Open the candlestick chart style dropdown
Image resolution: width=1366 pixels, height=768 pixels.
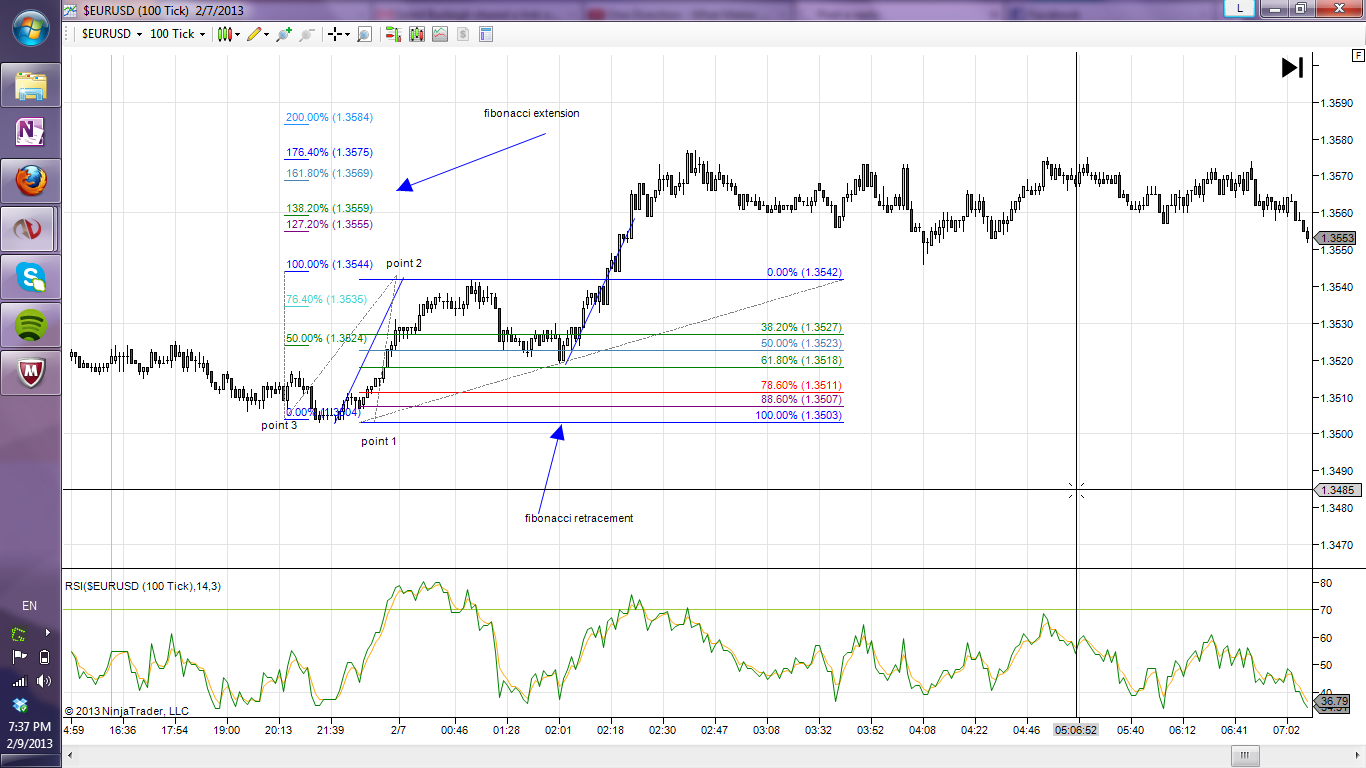click(x=227, y=34)
